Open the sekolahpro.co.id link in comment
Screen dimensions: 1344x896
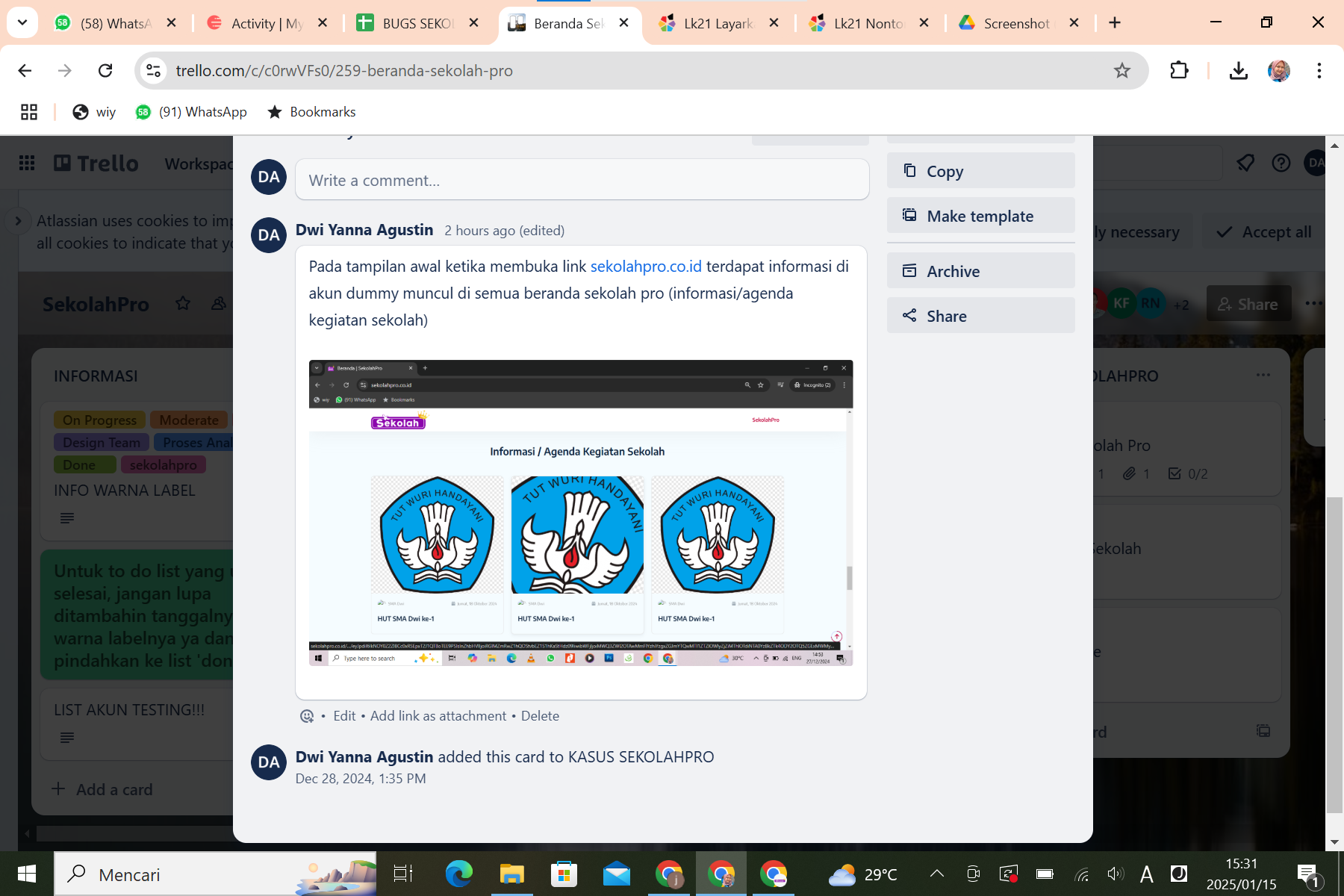[646, 267]
